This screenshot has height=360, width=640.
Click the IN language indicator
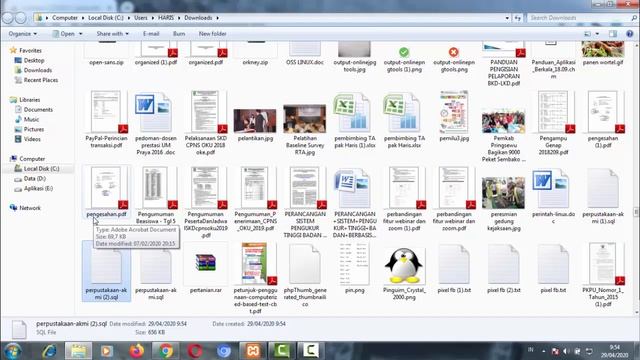531,350
